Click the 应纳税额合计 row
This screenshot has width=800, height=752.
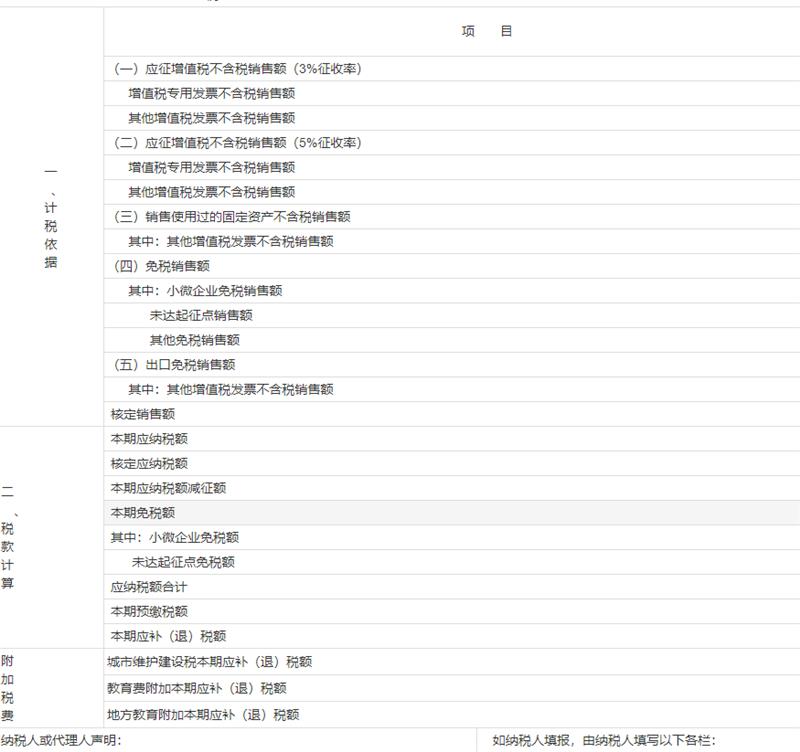coord(149,587)
